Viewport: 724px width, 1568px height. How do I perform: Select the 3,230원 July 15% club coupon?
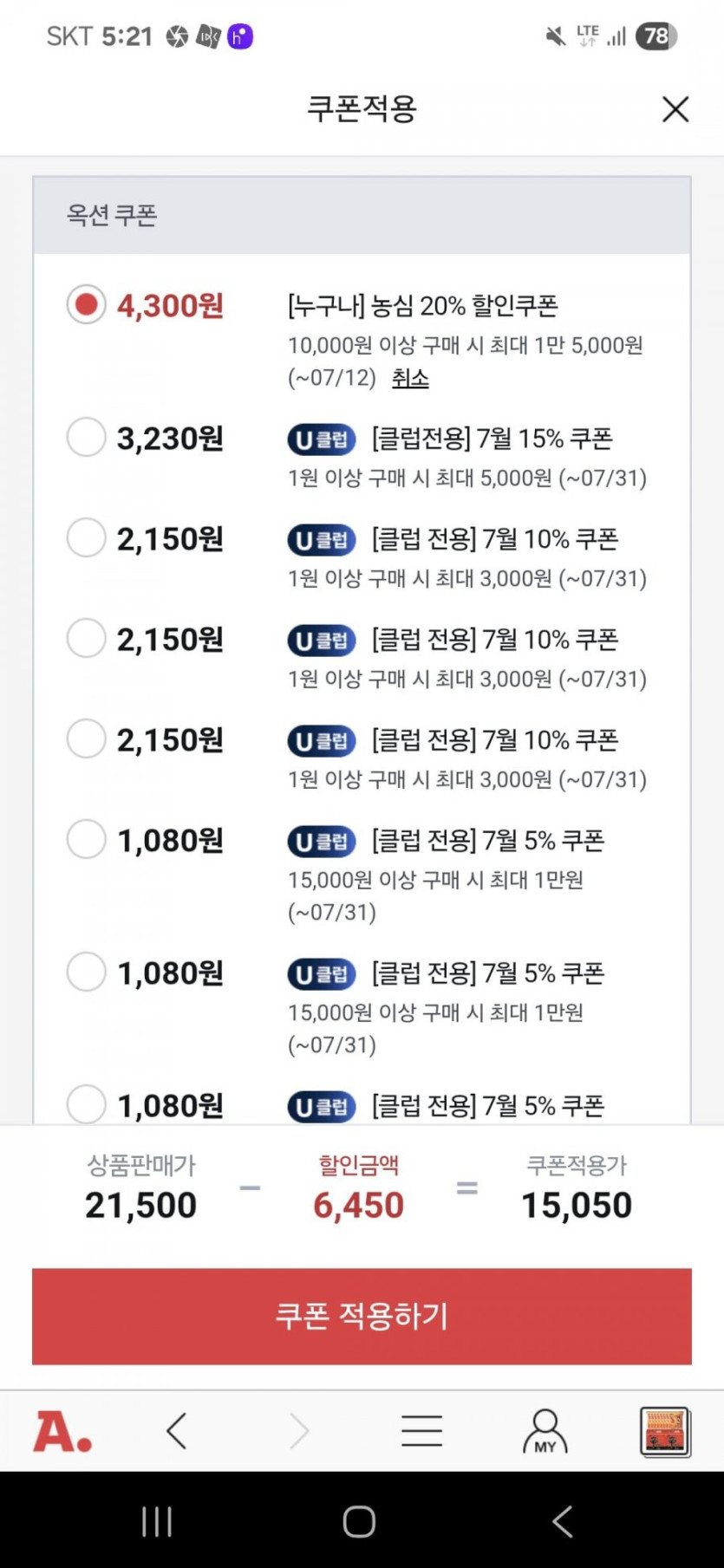click(87, 438)
